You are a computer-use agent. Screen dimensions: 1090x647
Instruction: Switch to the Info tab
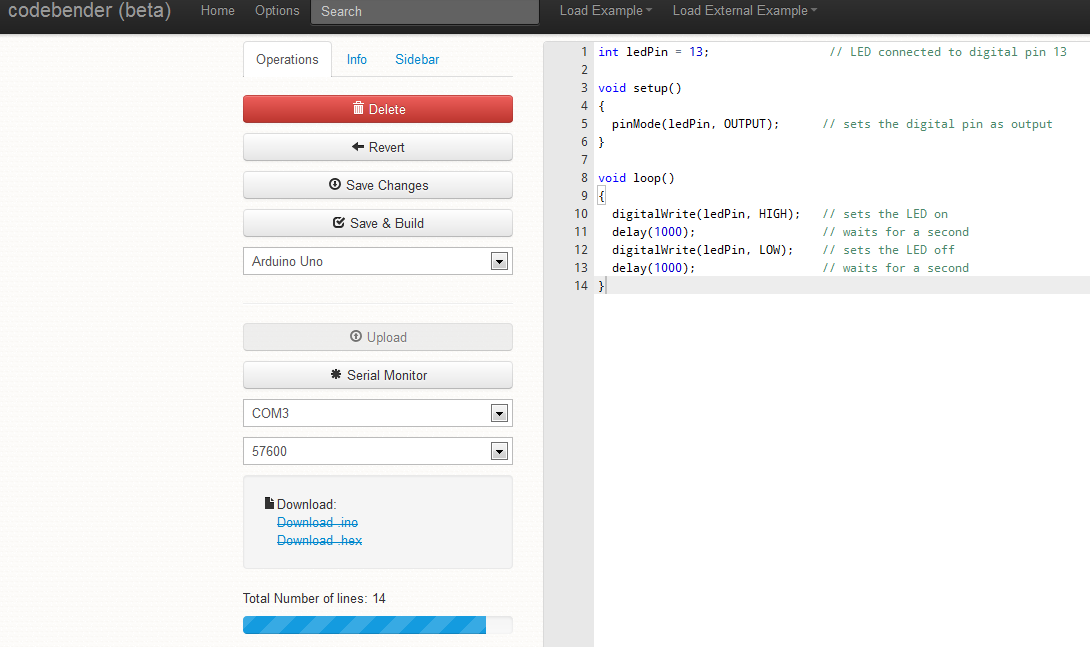pos(357,59)
